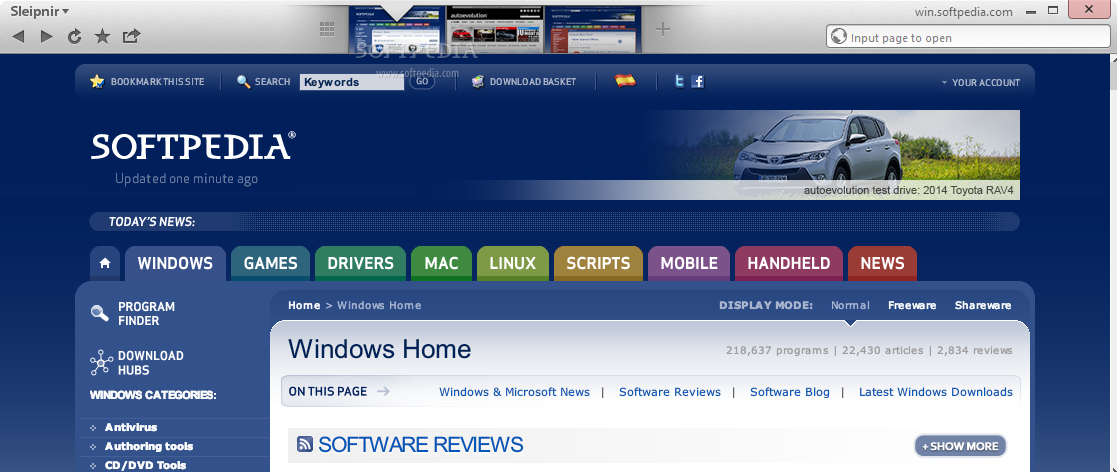Open the Linux category tab
Viewport: 1117px width, 472px height.
512,263
